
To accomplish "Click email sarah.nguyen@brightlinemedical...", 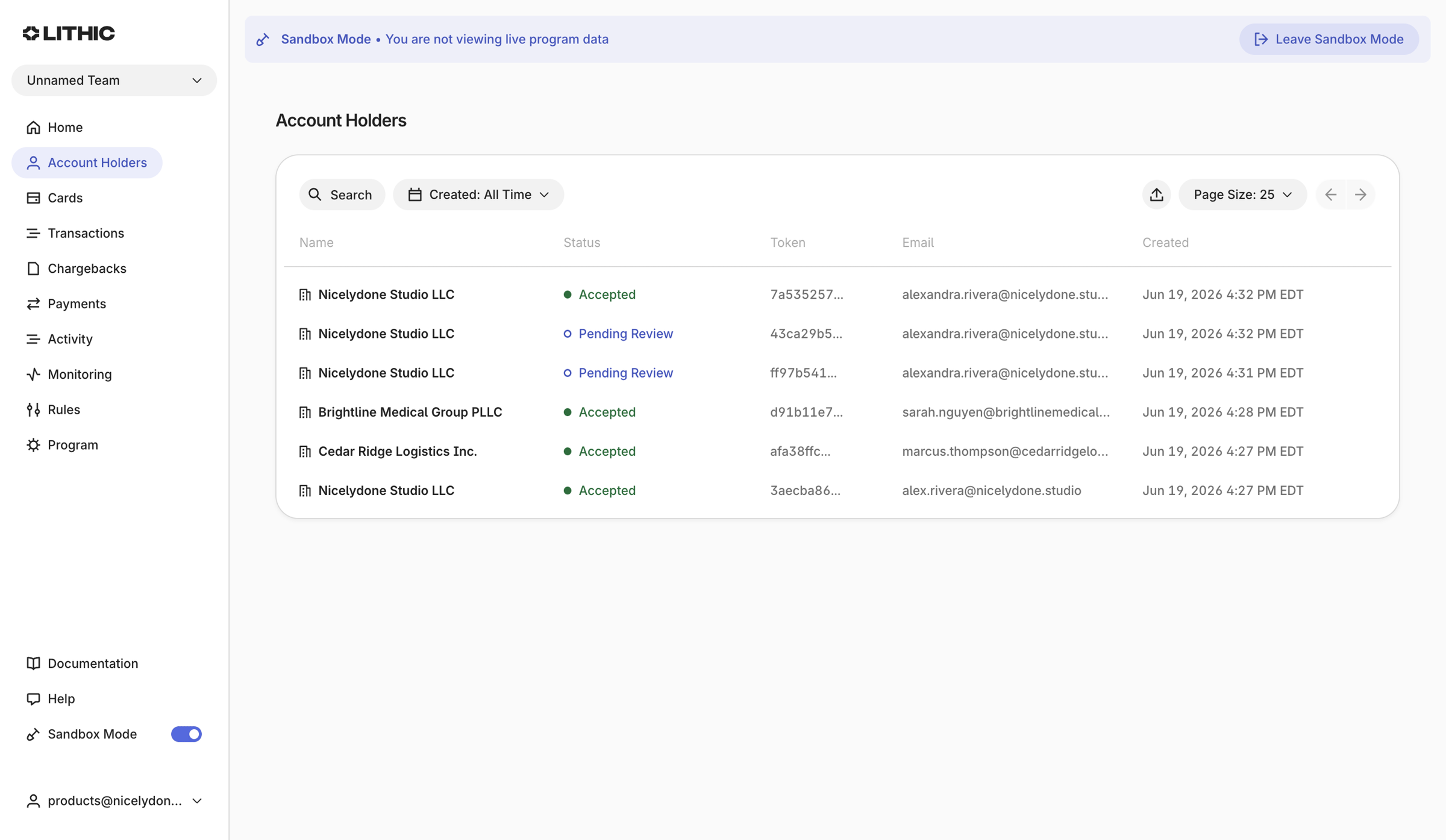I will pos(1006,412).
